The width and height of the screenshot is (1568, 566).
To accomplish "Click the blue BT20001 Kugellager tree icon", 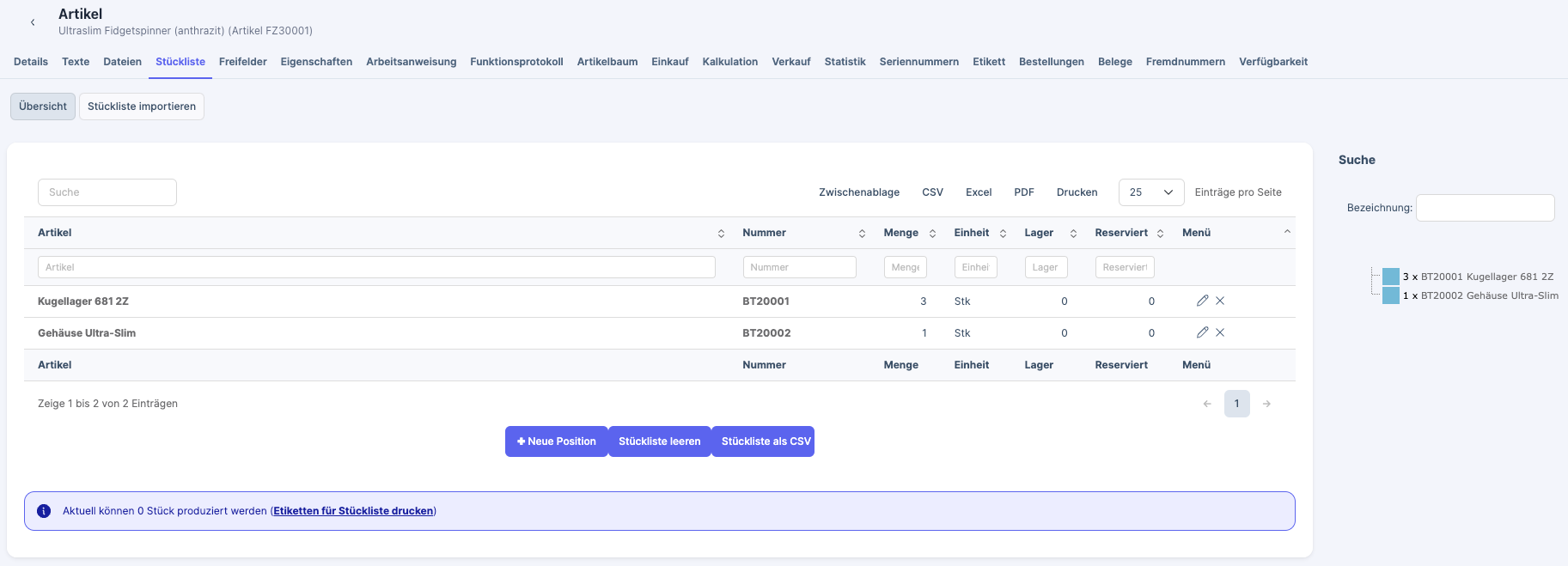I will pyautogui.click(x=1390, y=277).
